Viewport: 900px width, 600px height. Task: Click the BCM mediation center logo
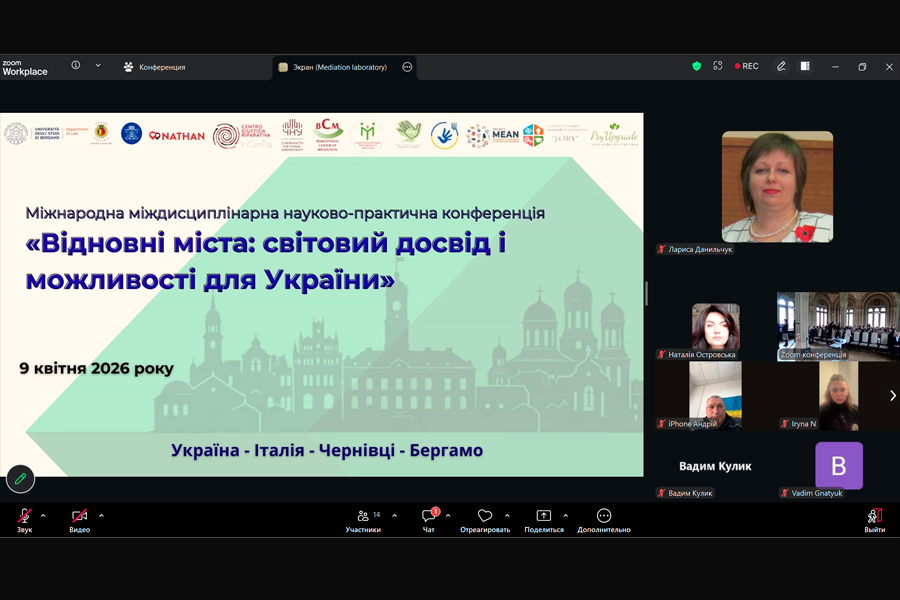click(327, 134)
